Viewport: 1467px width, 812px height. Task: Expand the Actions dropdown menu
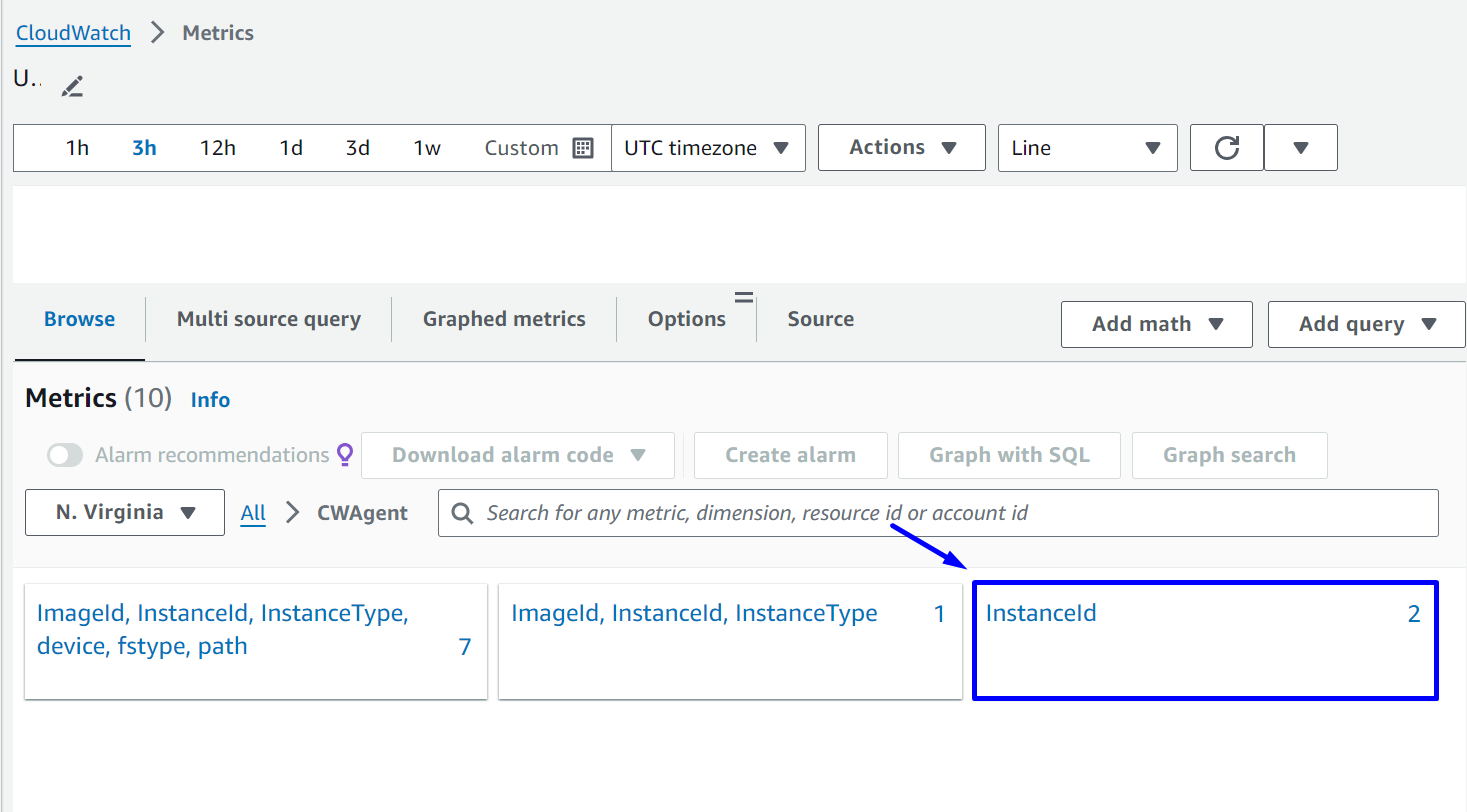tap(901, 148)
